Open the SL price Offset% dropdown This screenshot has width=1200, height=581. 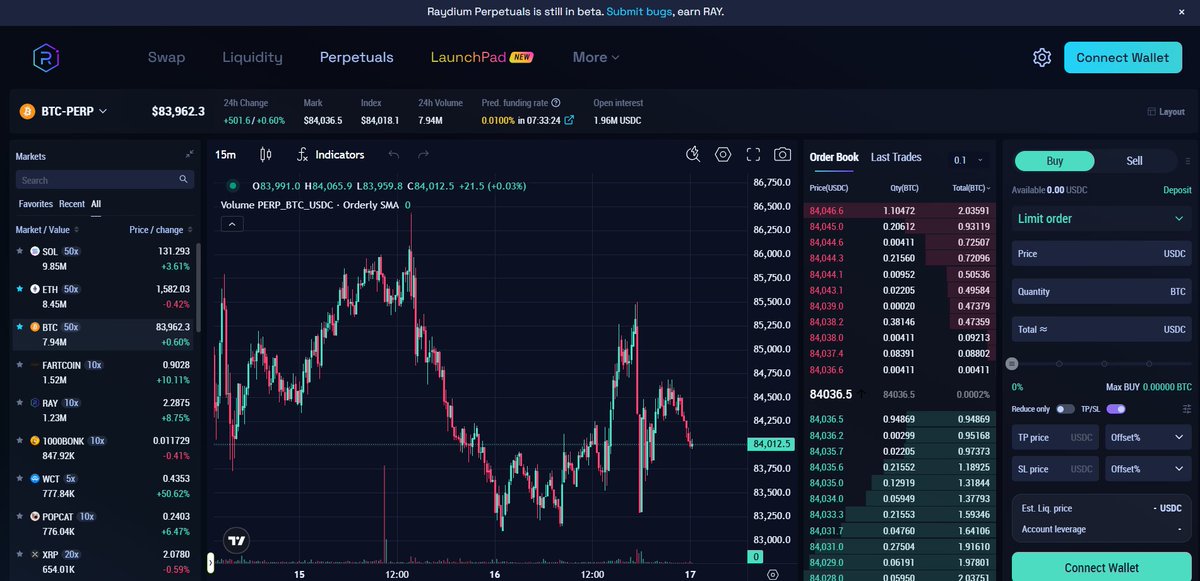coord(1148,469)
